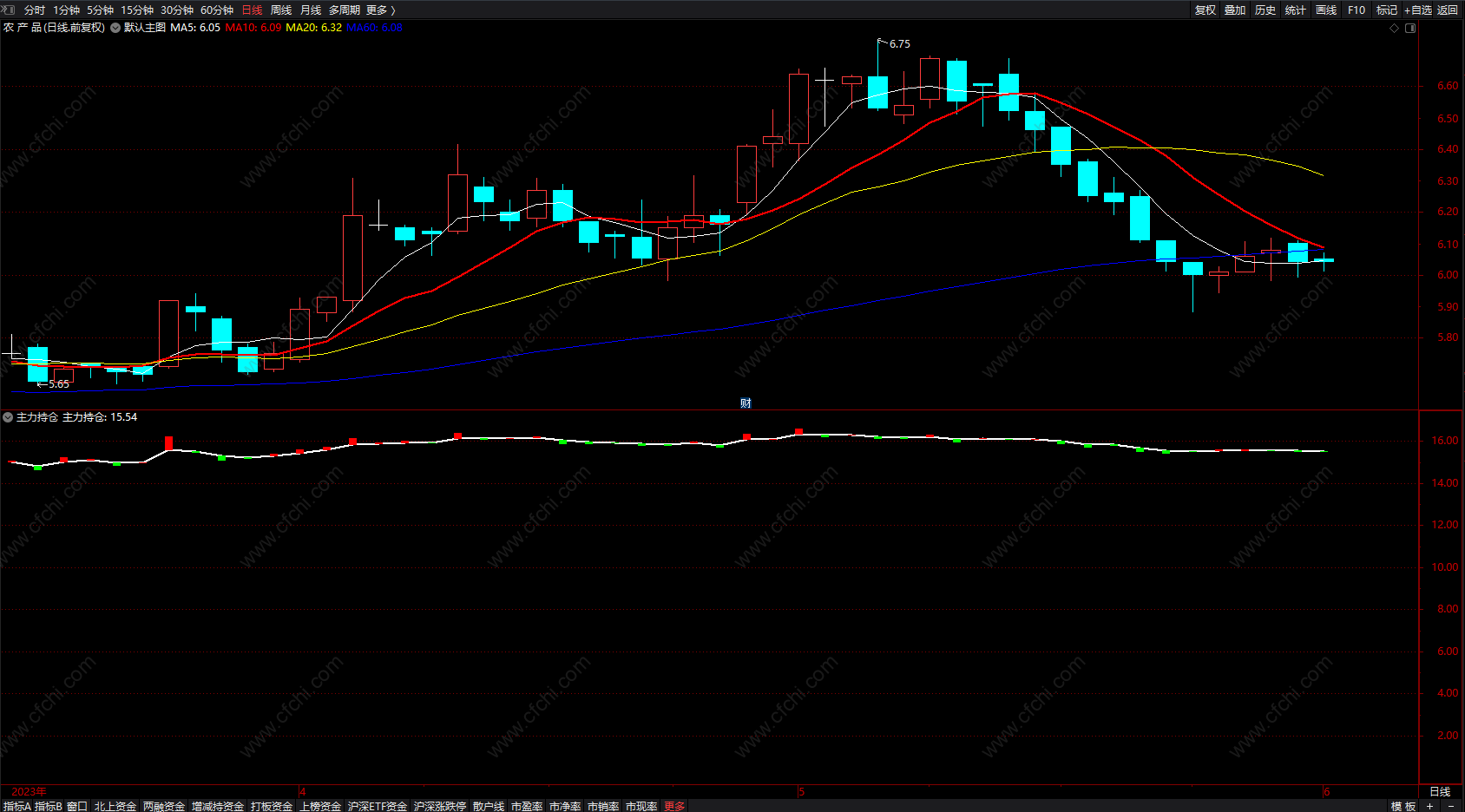This screenshot has width=1465, height=812.
Task: Click the 模板 template button
Action: click(1403, 806)
